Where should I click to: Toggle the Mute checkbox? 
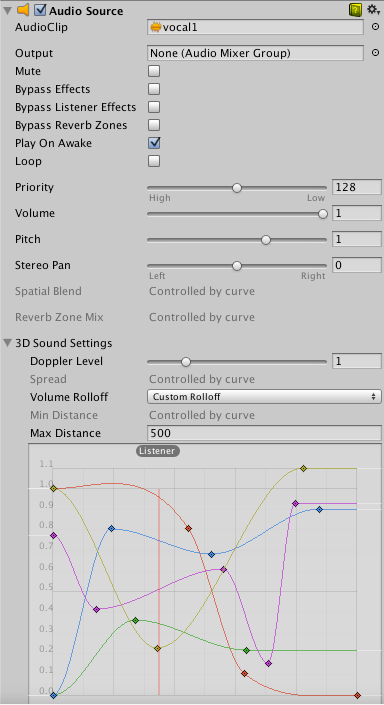(154, 71)
